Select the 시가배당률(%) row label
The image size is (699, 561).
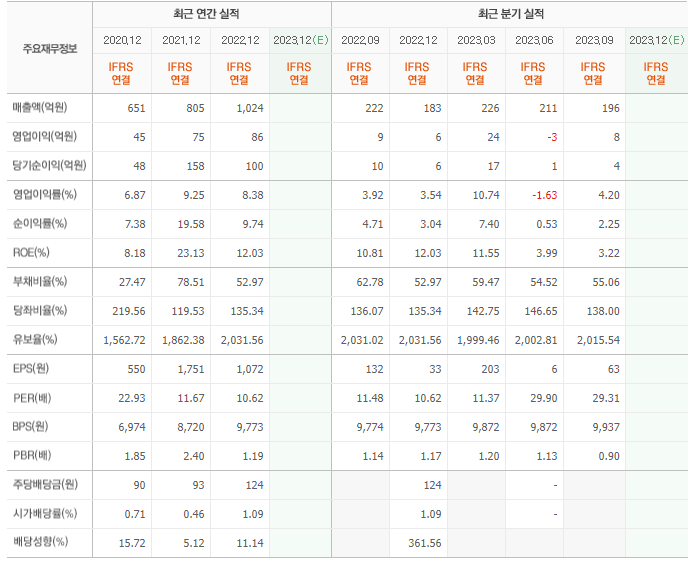pyautogui.click(x=45, y=514)
